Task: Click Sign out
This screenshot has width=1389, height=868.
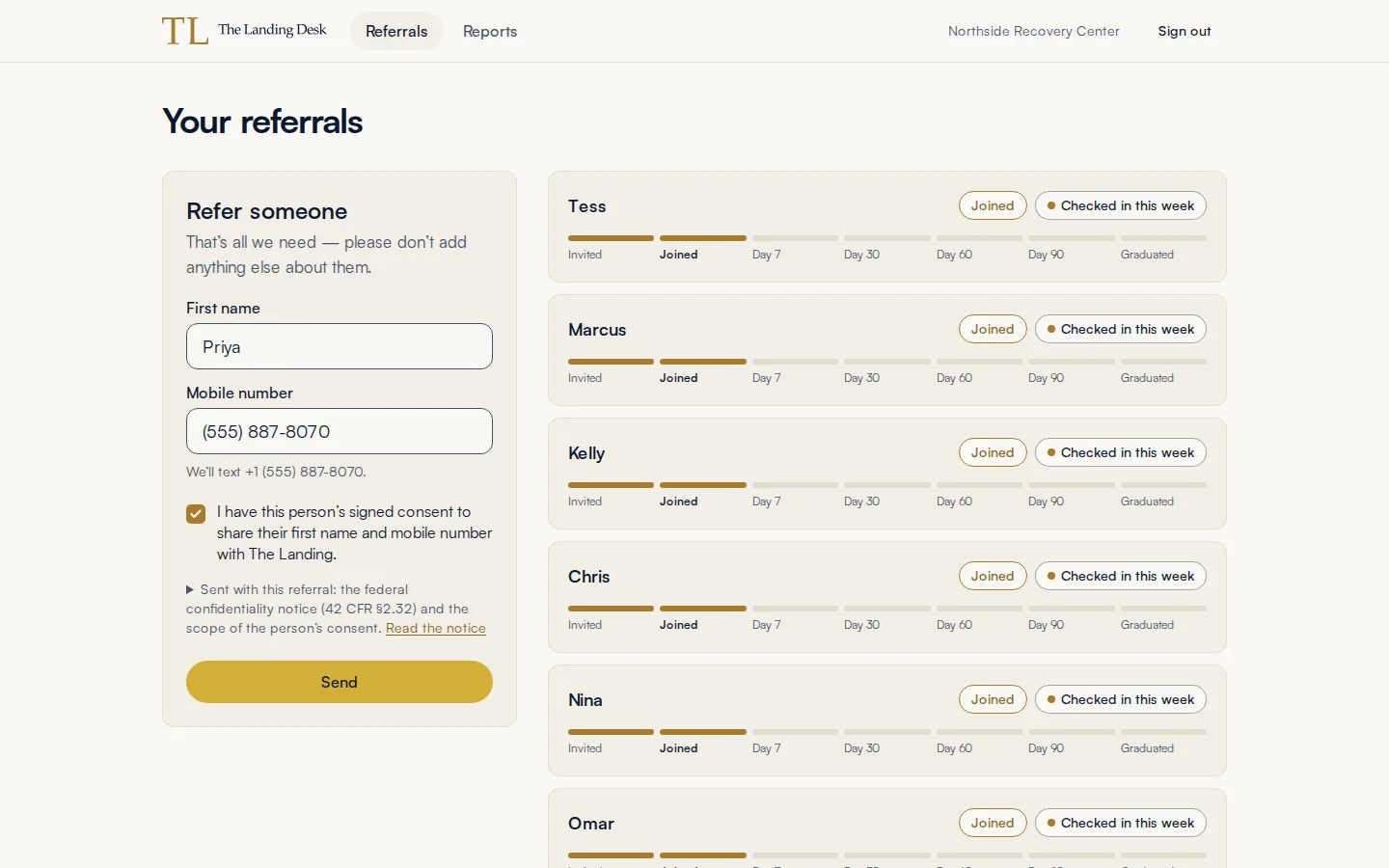Action: (x=1185, y=31)
